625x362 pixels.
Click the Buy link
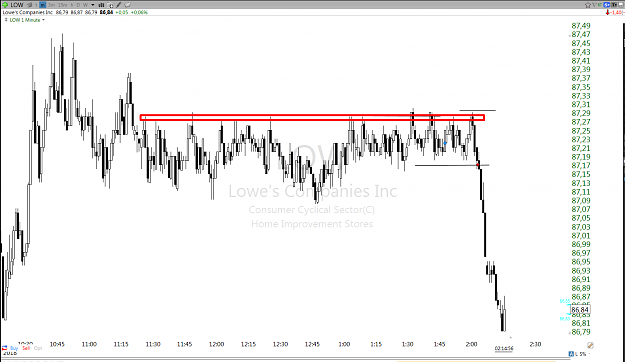[x=14, y=348]
